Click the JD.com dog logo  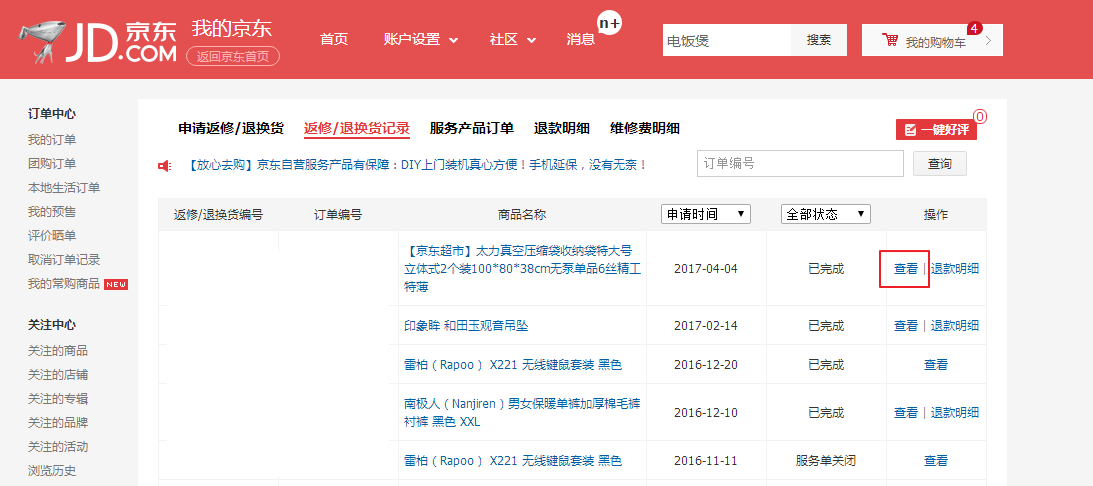coord(97,41)
